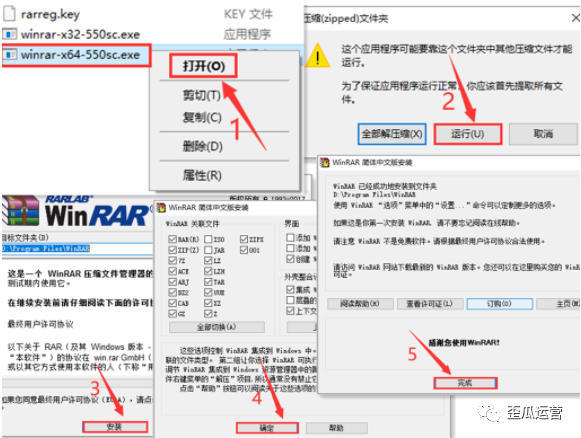Click the 查看许可证(L) button
This screenshot has height=438, width=581.
pyautogui.click(x=430, y=304)
